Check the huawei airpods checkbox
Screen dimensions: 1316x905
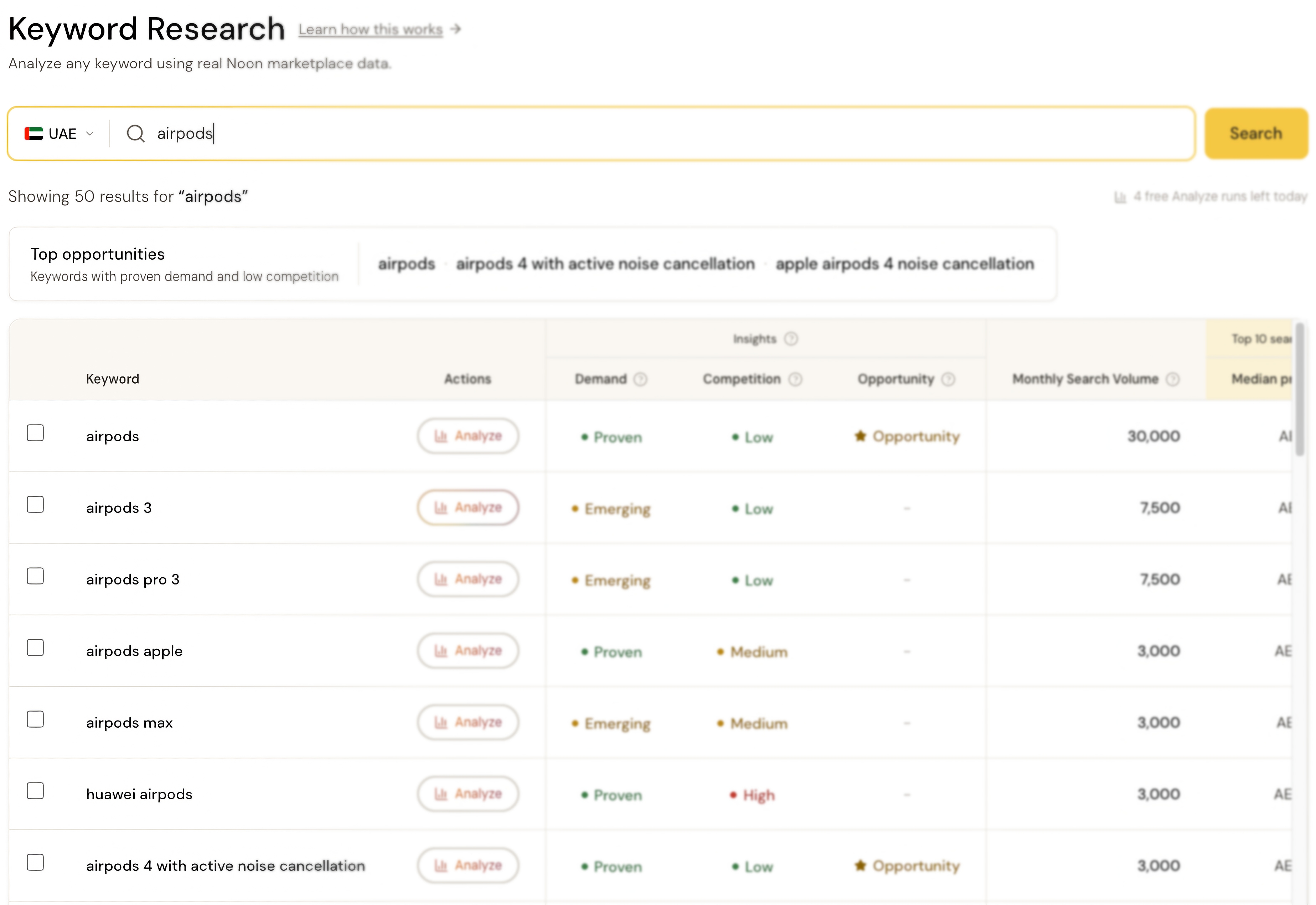click(35, 790)
